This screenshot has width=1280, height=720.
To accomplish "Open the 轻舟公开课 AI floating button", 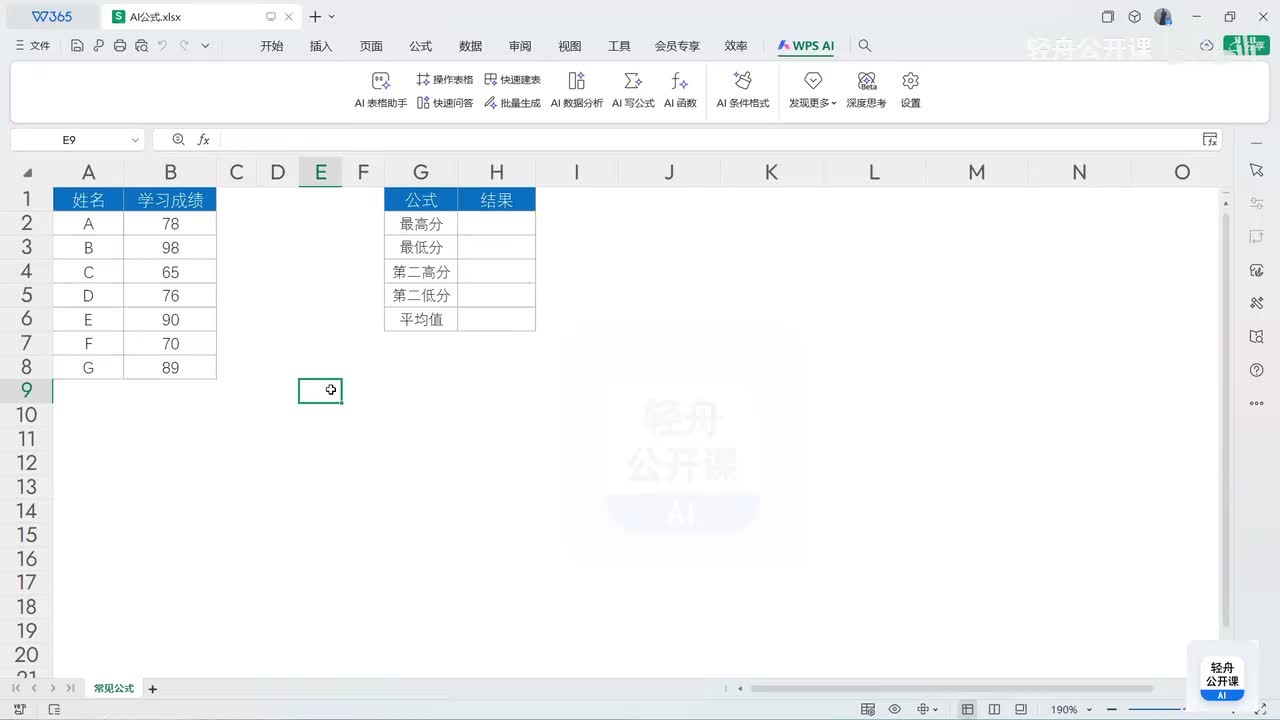I will pyautogui.click(x=1221, y=680).
